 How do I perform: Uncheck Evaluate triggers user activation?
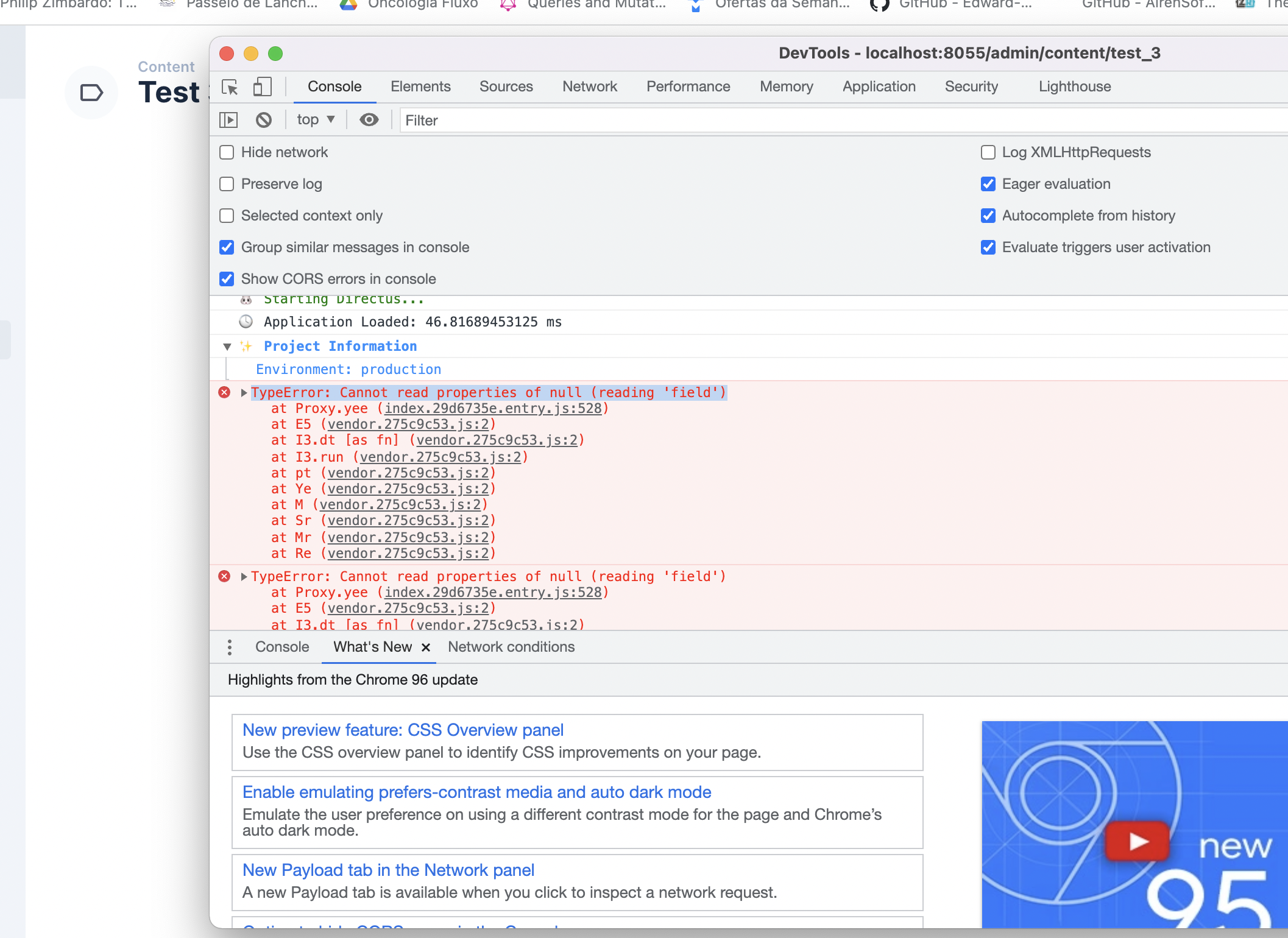click(988, 247)
